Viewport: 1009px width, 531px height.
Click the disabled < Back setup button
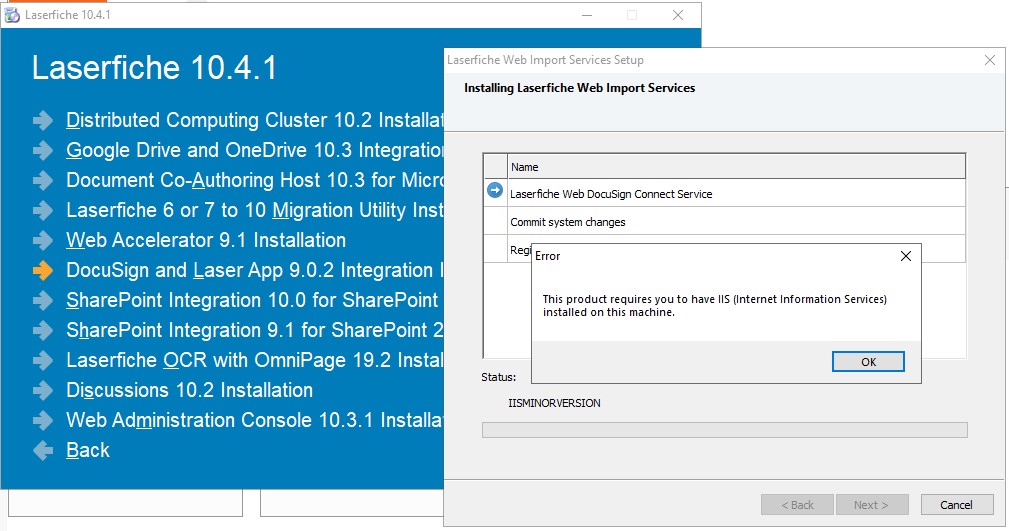click(x=797, y=505)
